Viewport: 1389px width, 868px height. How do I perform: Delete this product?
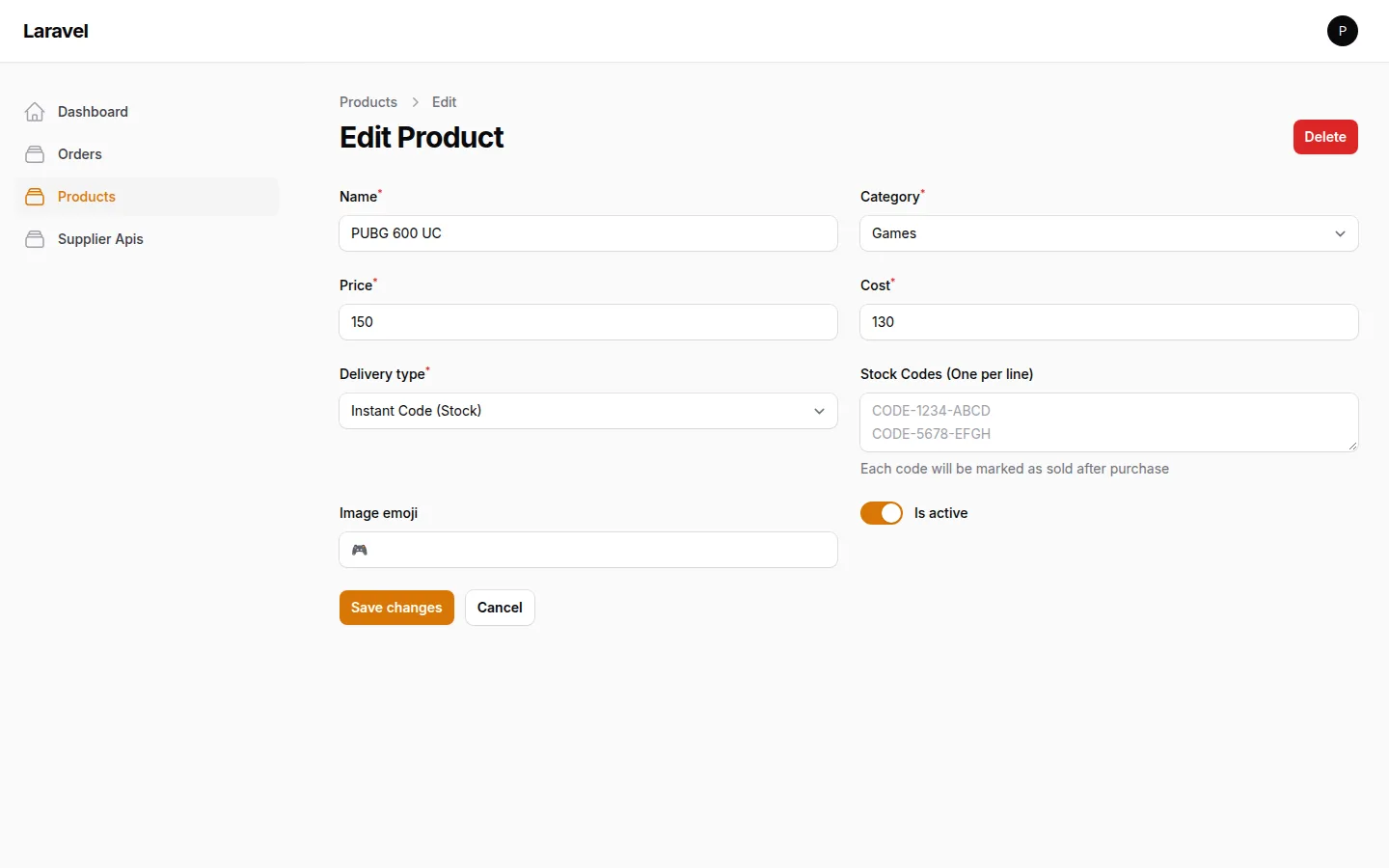click(1325, 137)
